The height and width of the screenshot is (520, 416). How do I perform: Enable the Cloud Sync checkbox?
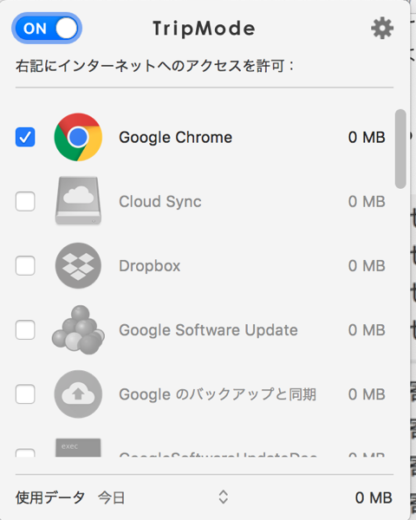click(25, 201)
